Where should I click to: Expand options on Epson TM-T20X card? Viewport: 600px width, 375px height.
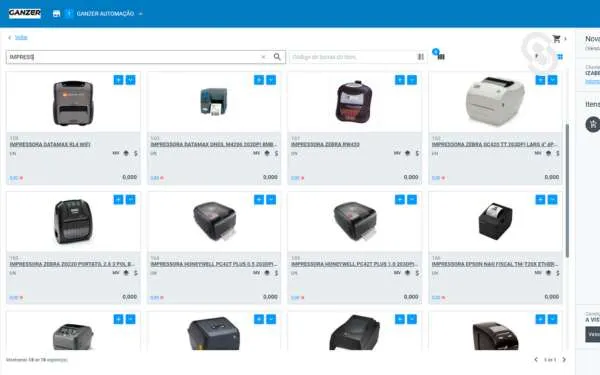(552, 199)
